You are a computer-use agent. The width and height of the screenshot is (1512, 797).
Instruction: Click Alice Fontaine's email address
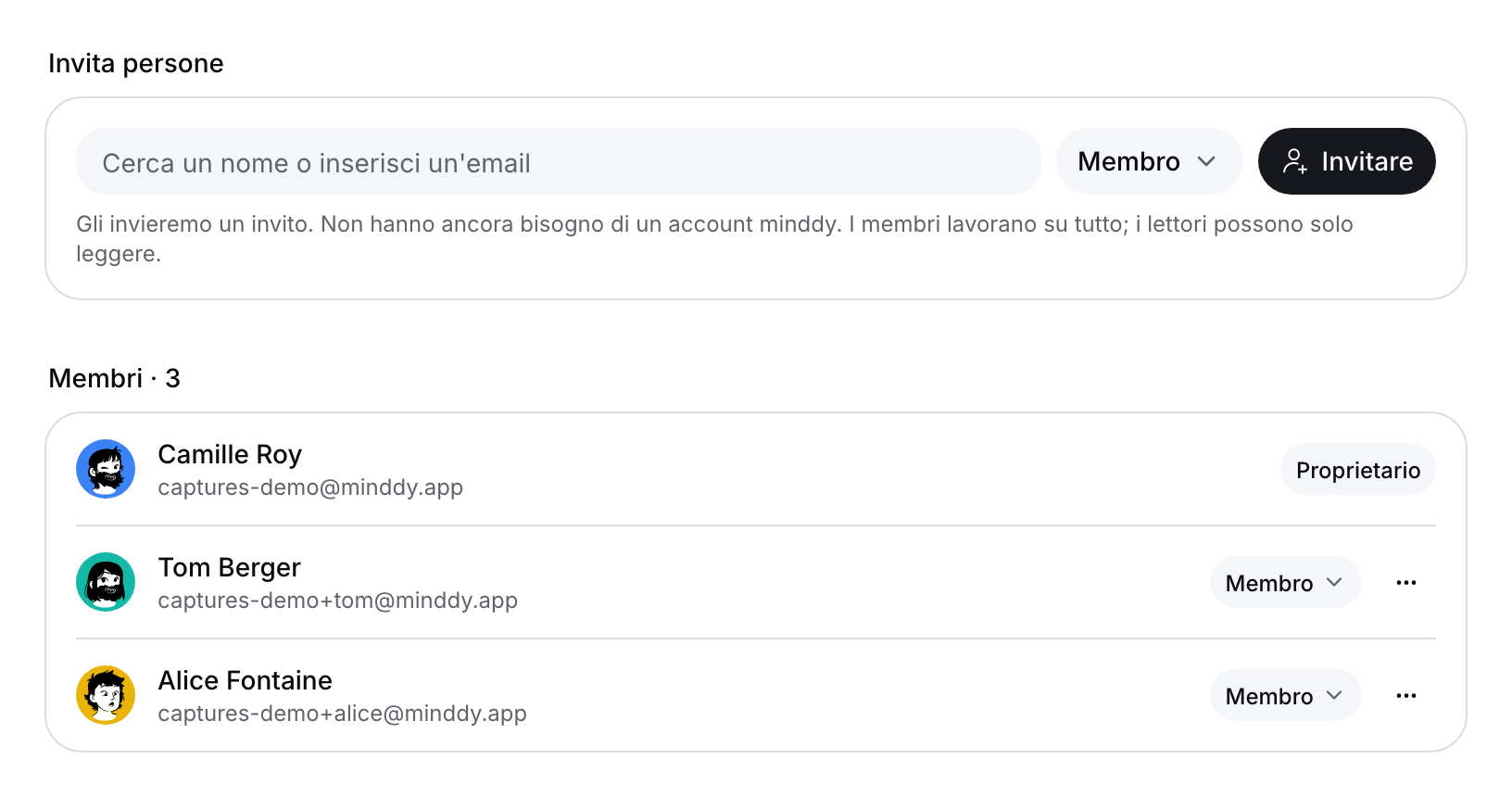coord(342,714)
